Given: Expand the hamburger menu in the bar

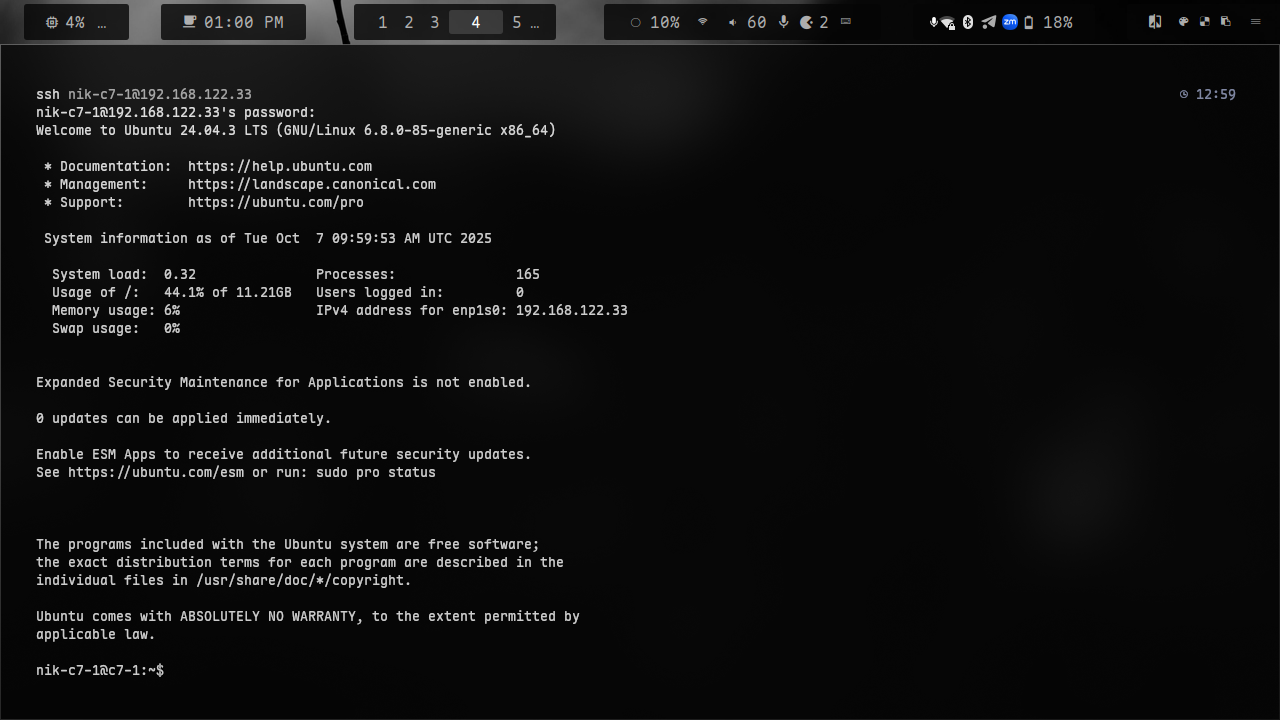Looking at the screenshot, I should tap(1255, 22).
